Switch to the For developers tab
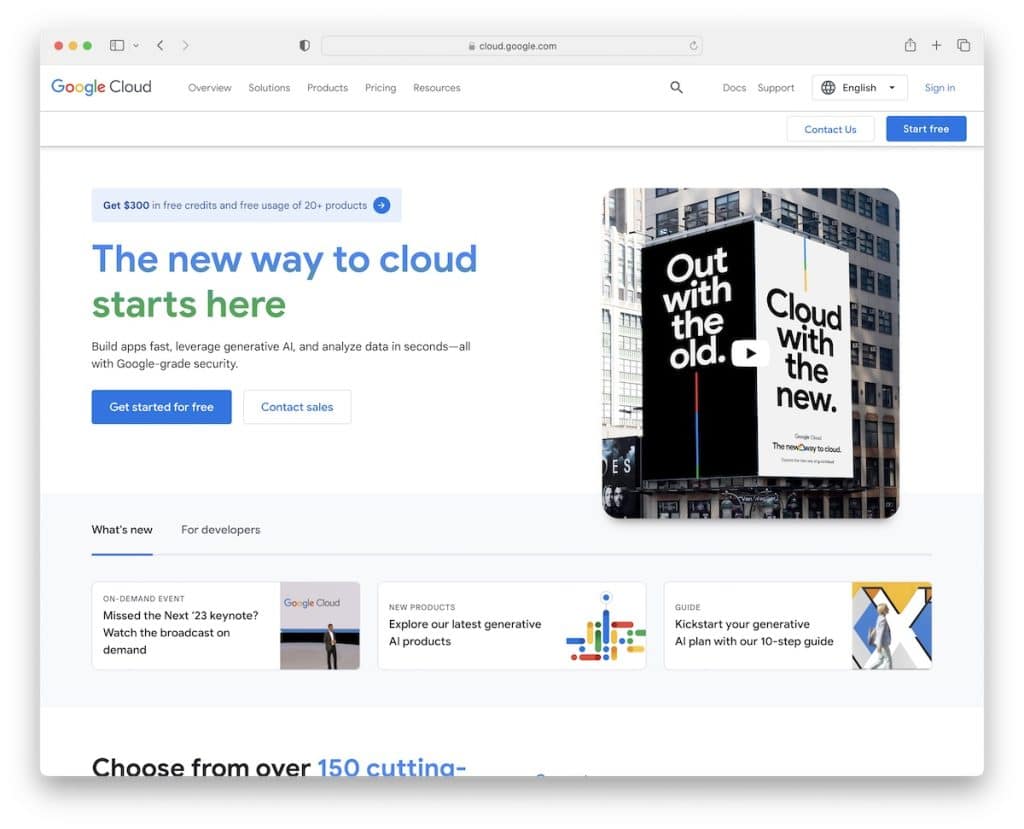The image size is (1024, 829). click(221, 530)
